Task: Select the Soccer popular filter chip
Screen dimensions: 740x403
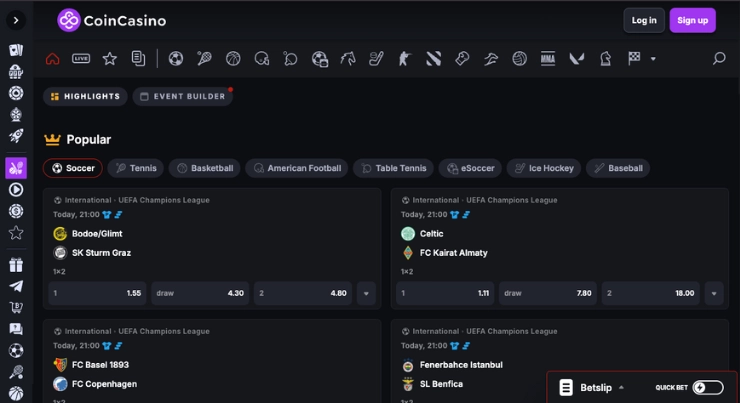Action: pos(73,168)
